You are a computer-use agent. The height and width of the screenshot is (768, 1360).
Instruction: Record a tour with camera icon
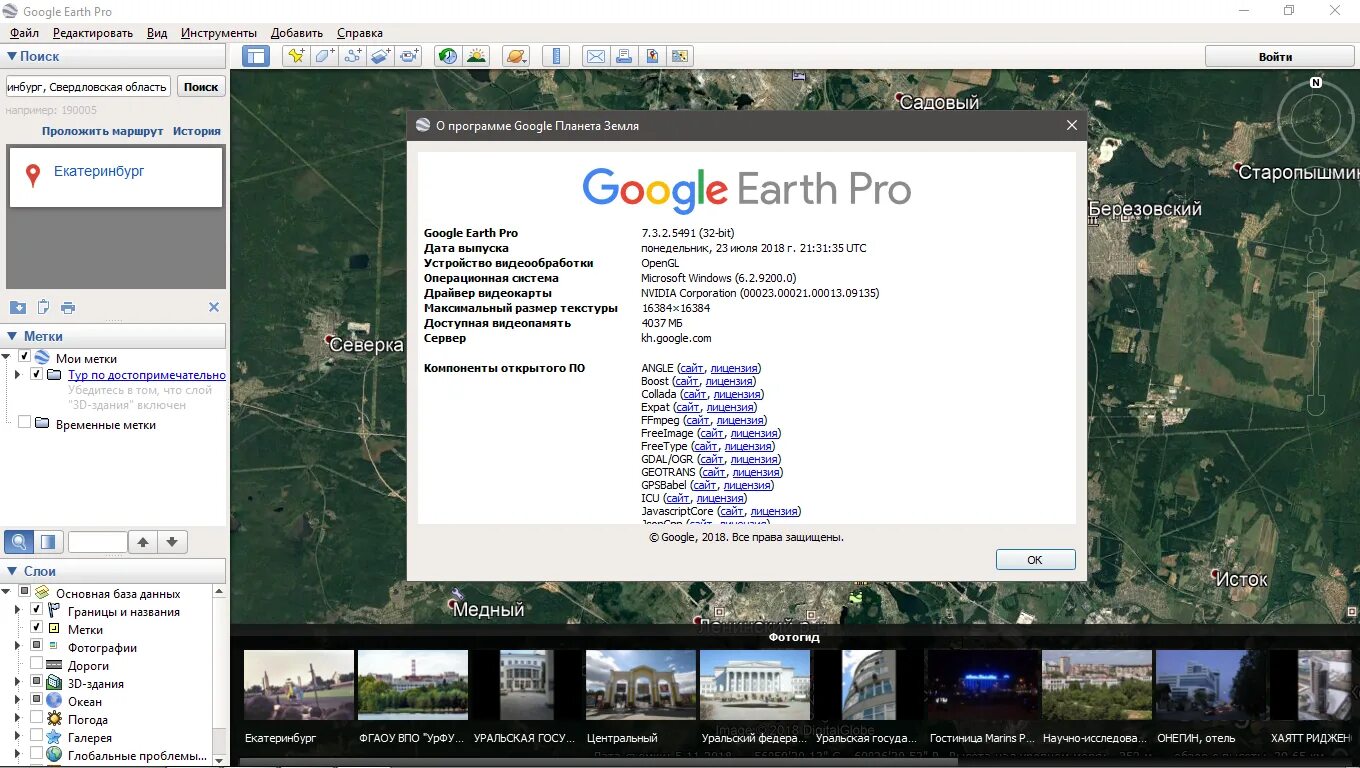pos(409,56)
